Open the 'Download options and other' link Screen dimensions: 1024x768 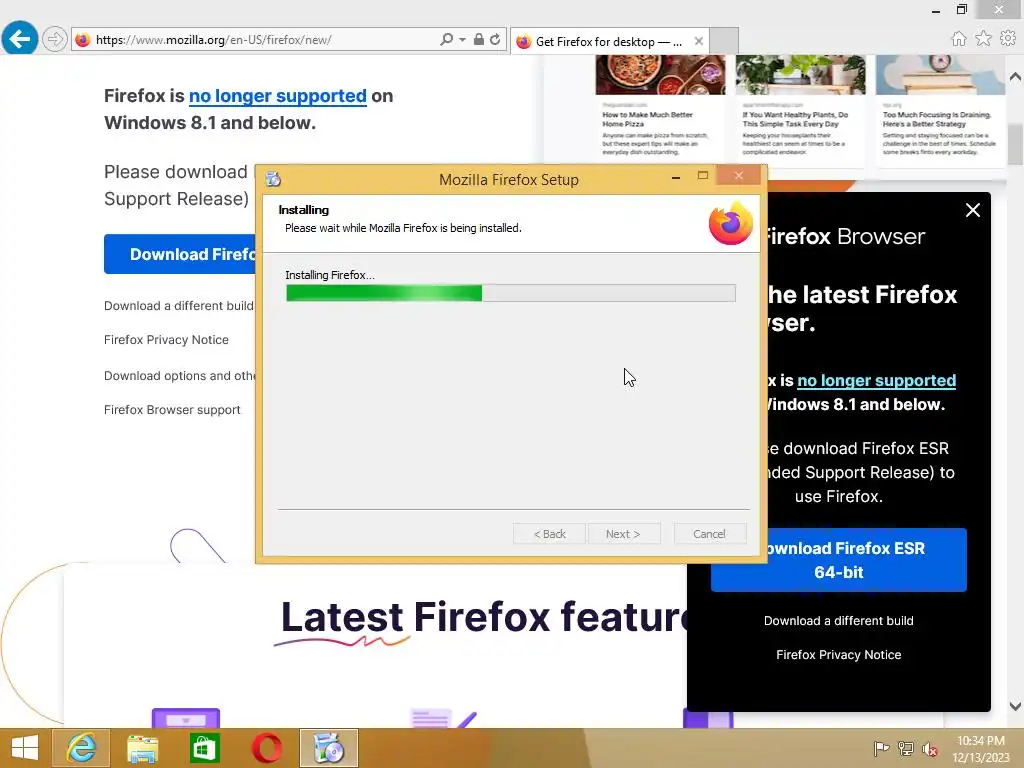pos(180,376)
